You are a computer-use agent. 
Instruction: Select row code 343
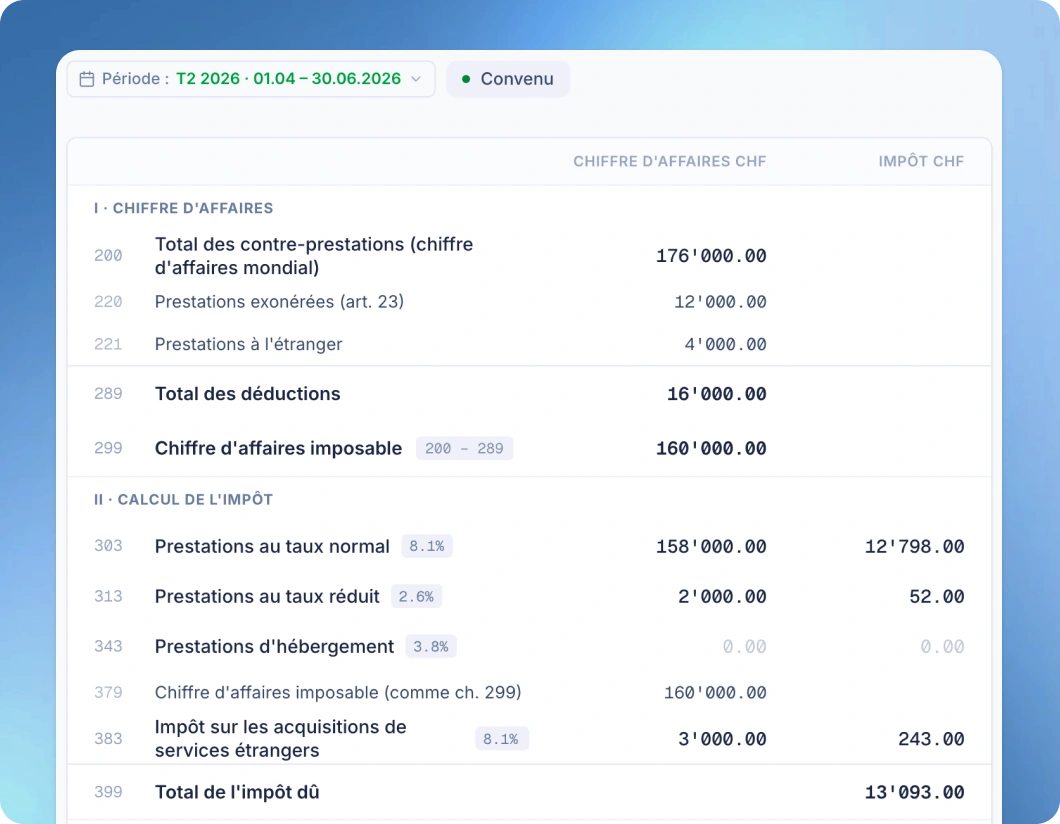(108, 646)
